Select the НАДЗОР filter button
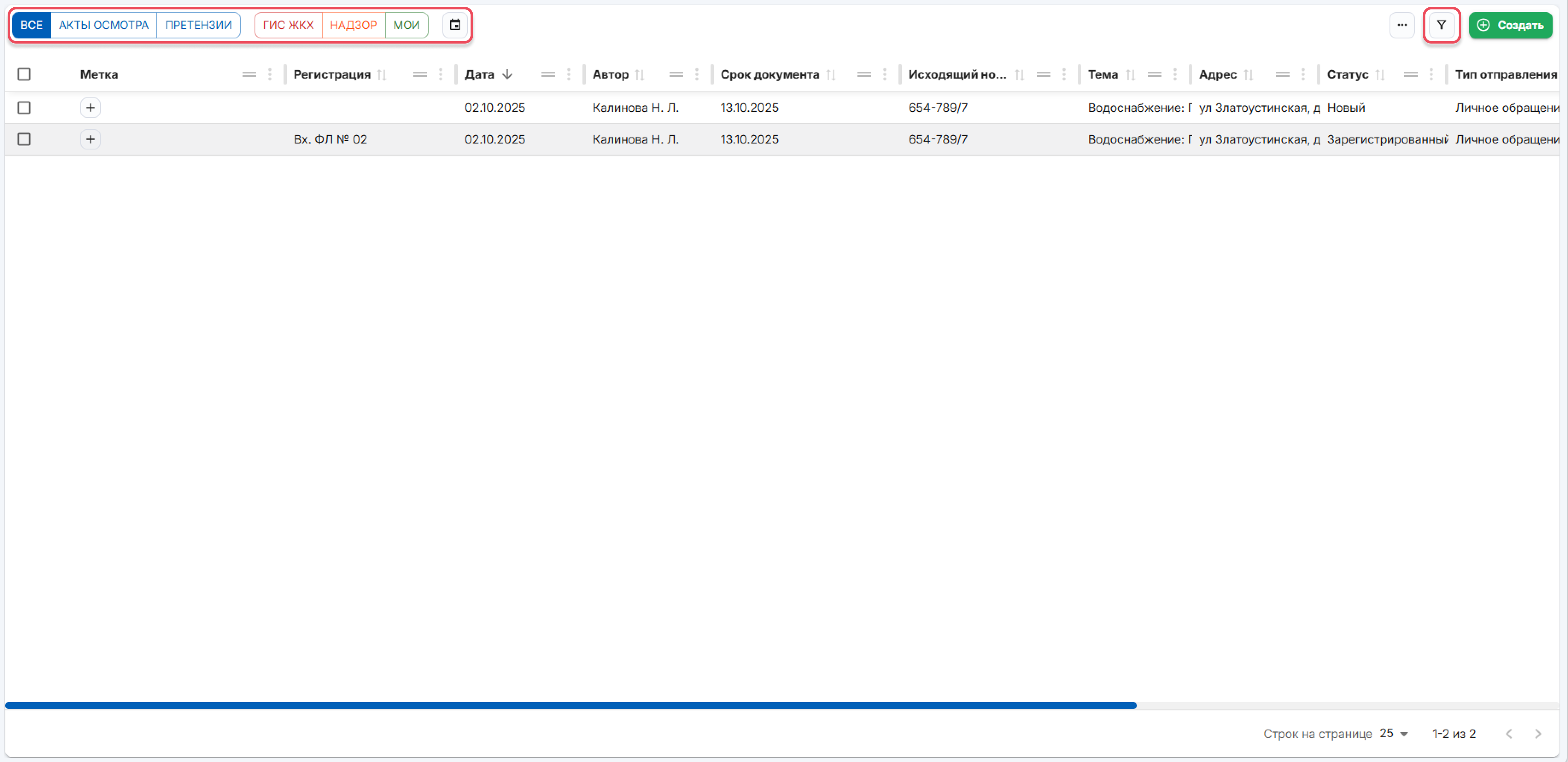Screen dimensions: 1568x762 (353, 25)
